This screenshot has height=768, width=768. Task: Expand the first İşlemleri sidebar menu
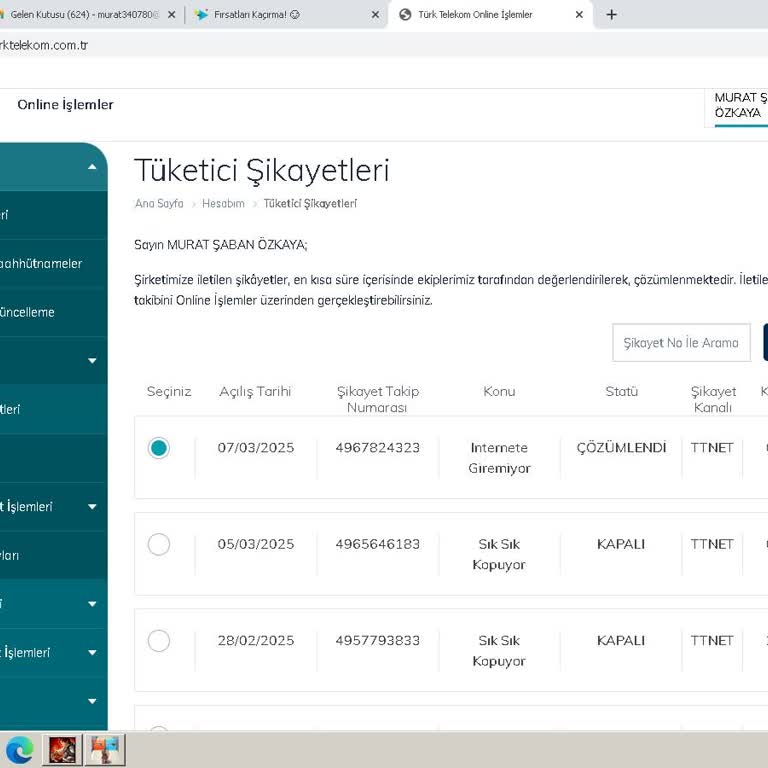tap(92, 506)
